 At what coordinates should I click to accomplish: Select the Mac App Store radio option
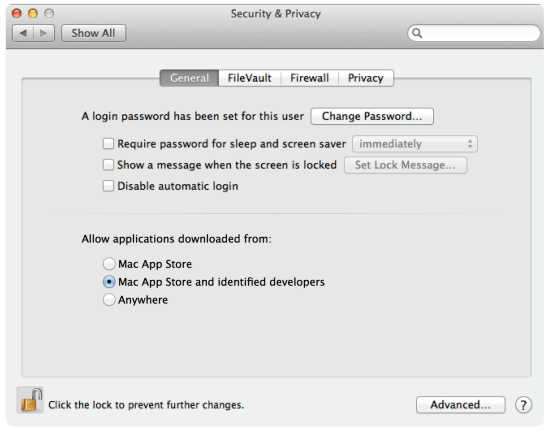[x=109, y=264]
